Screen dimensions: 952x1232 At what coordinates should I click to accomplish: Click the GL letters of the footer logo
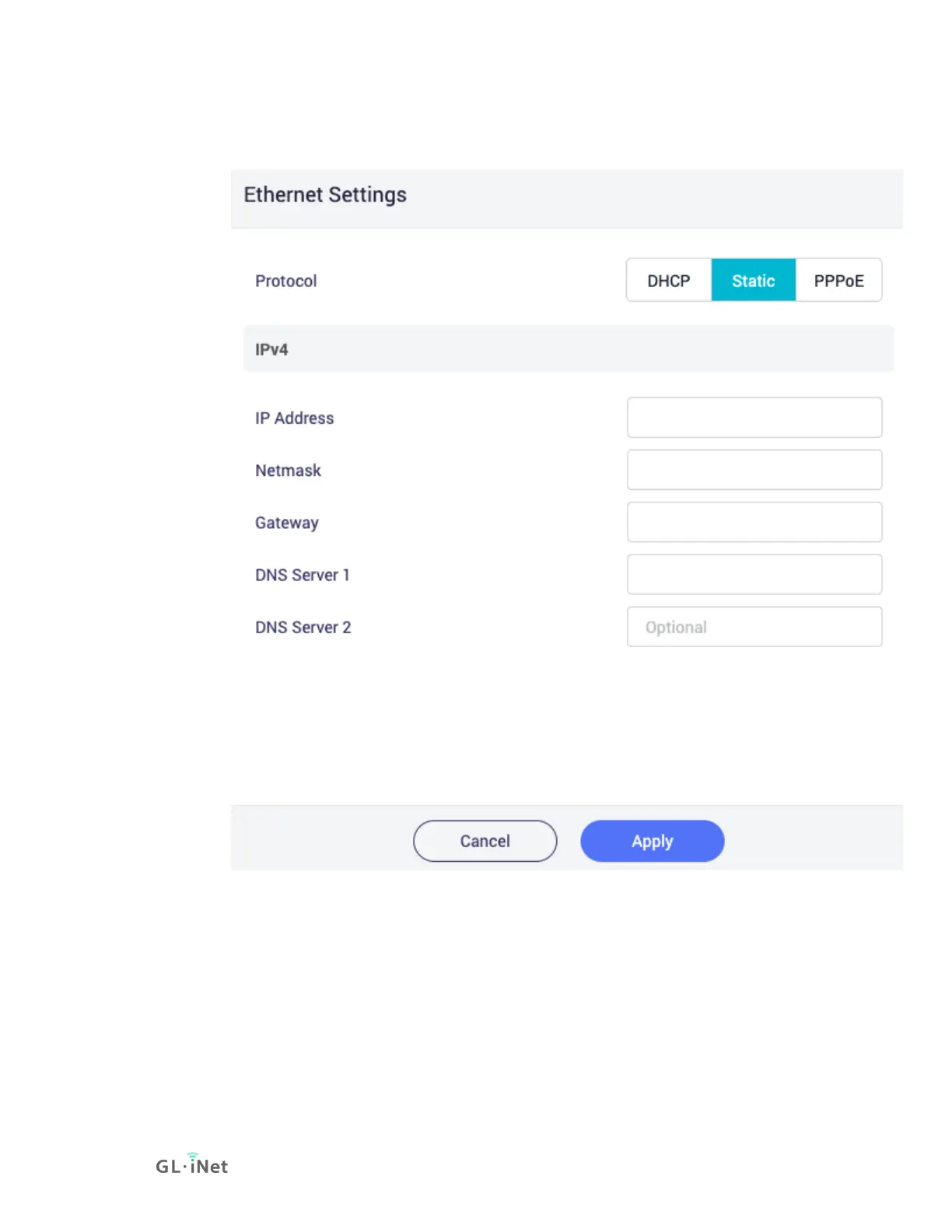click(x=168, y=1167)
